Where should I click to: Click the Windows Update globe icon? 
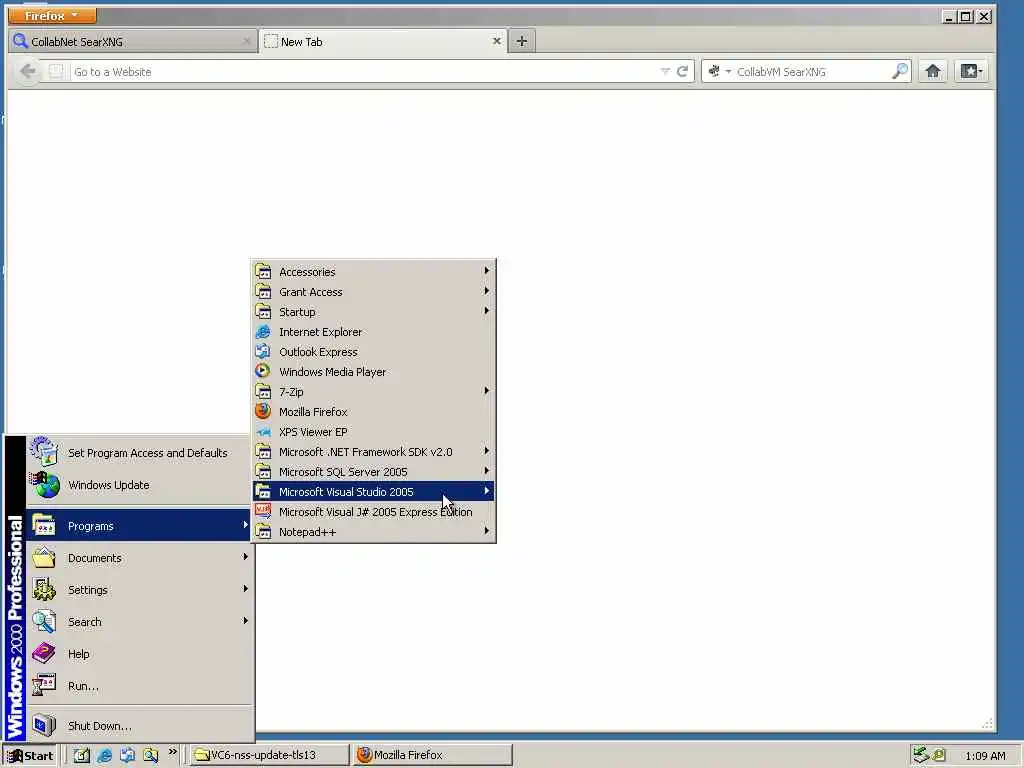point(44,485)
